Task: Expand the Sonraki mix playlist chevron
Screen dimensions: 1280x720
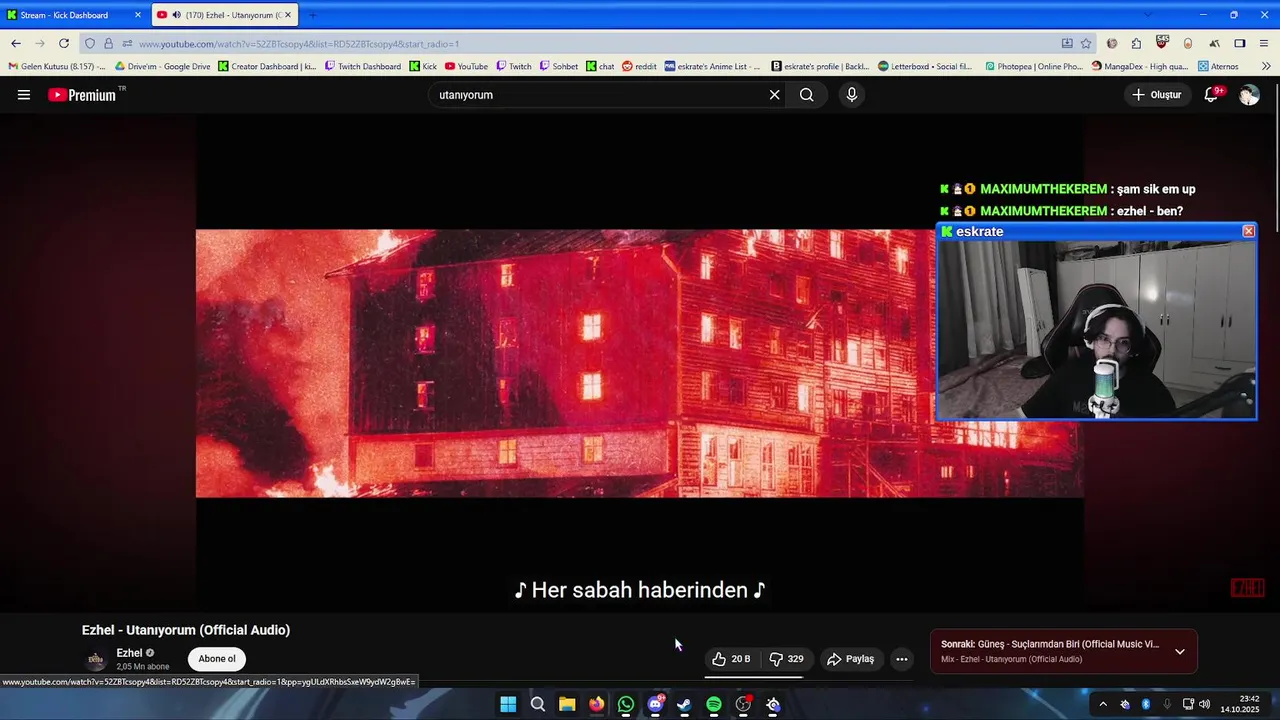Action: 1180,652
